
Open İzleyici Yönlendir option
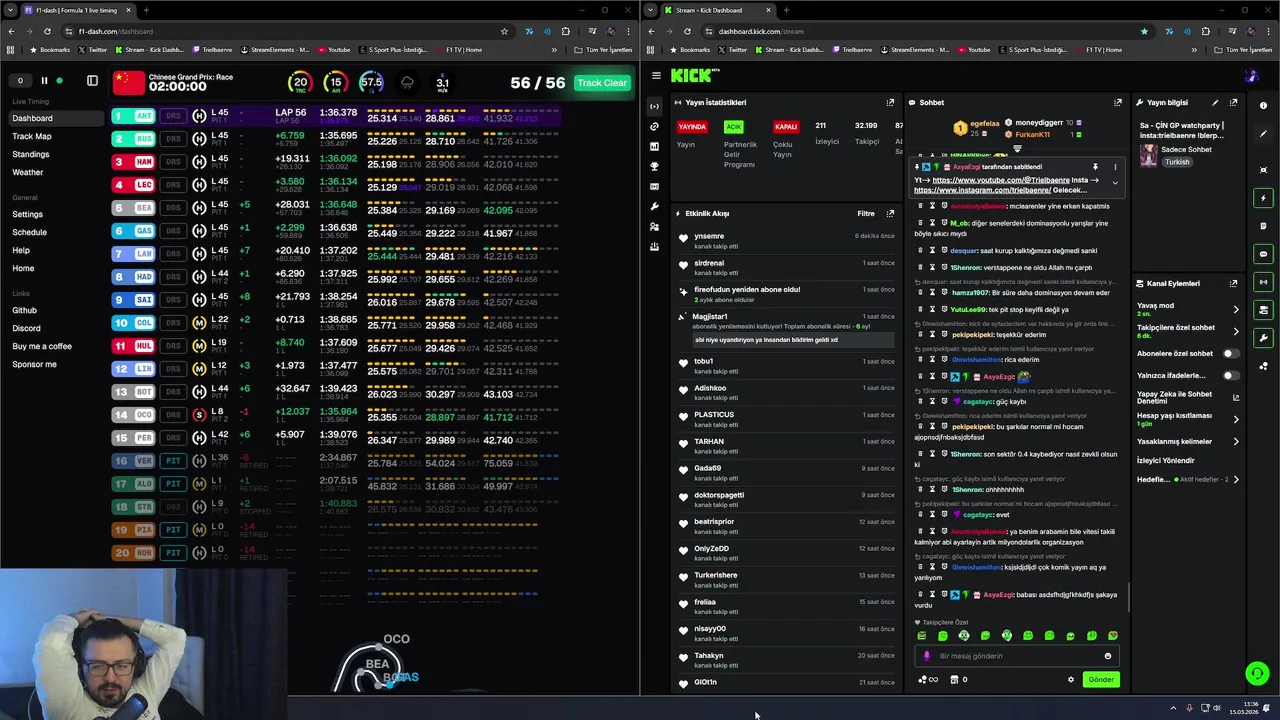coord(1166,460)
